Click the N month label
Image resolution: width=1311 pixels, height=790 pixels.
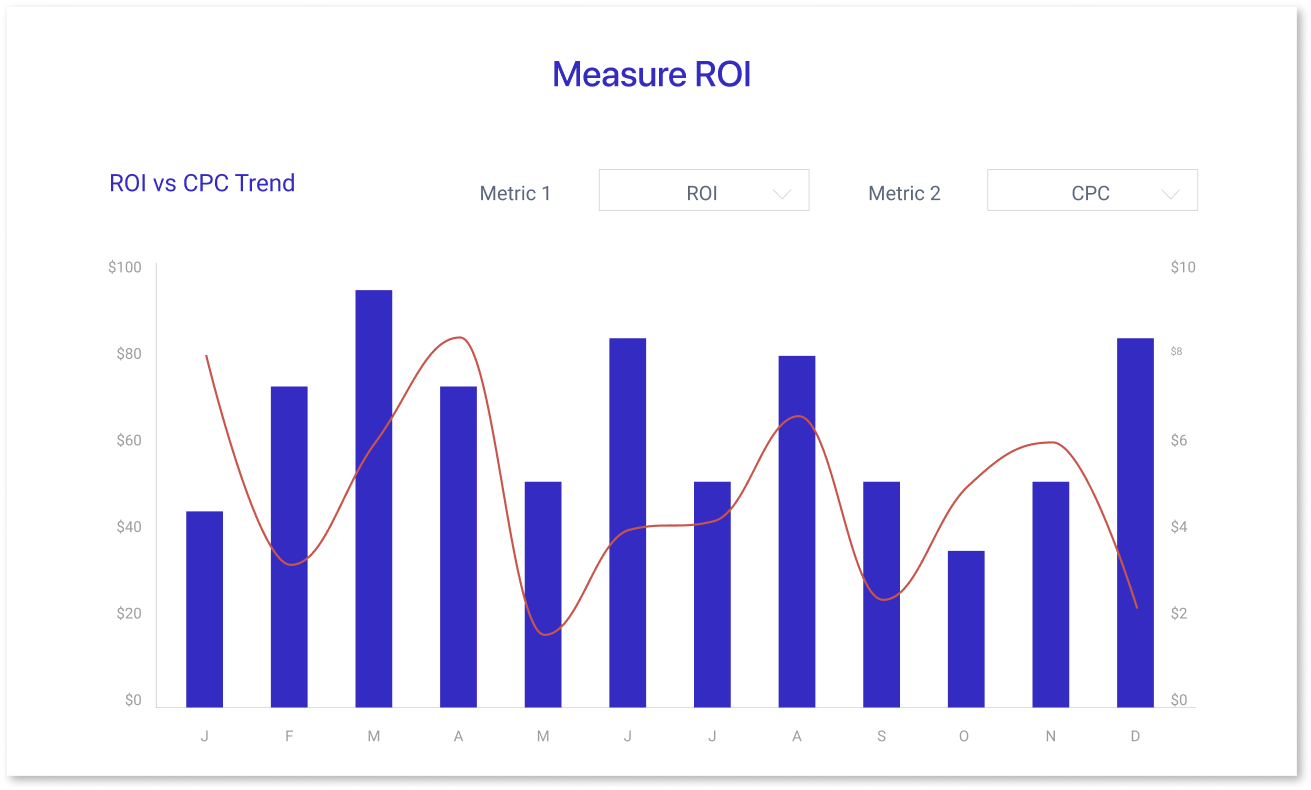coord(1050,736)
